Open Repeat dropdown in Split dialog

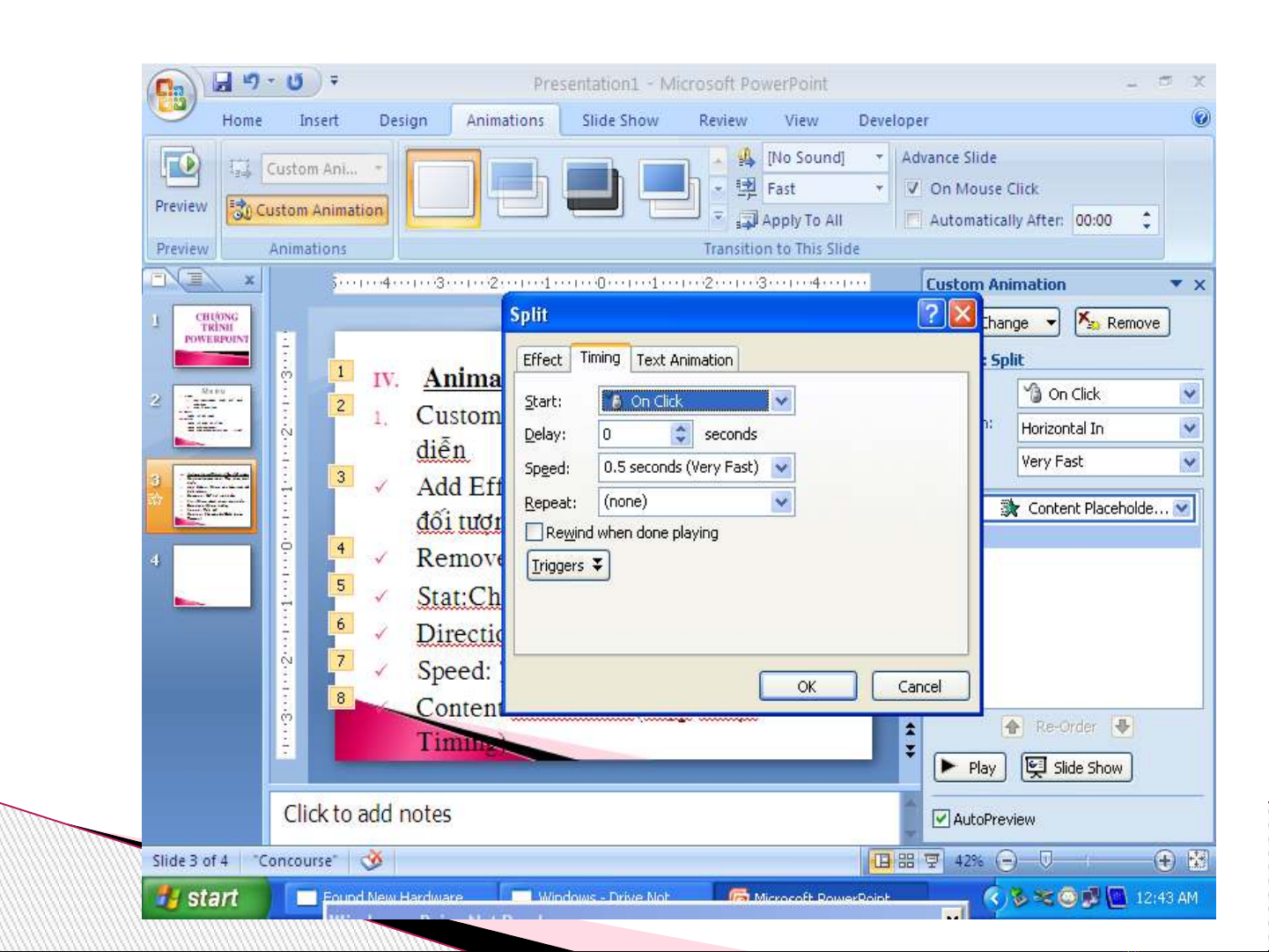781,502
